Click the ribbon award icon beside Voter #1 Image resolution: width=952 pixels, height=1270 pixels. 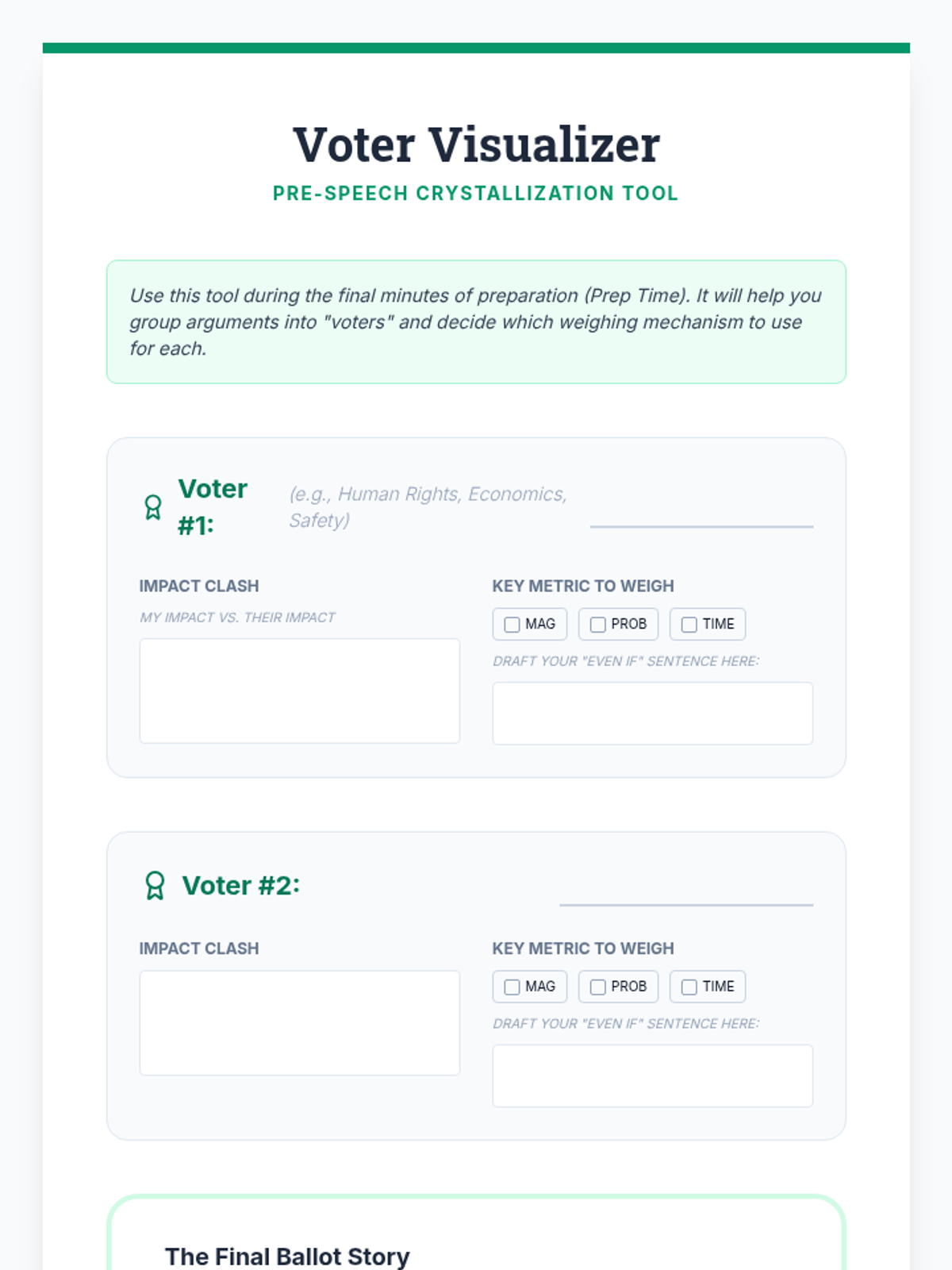coord(153,507)
